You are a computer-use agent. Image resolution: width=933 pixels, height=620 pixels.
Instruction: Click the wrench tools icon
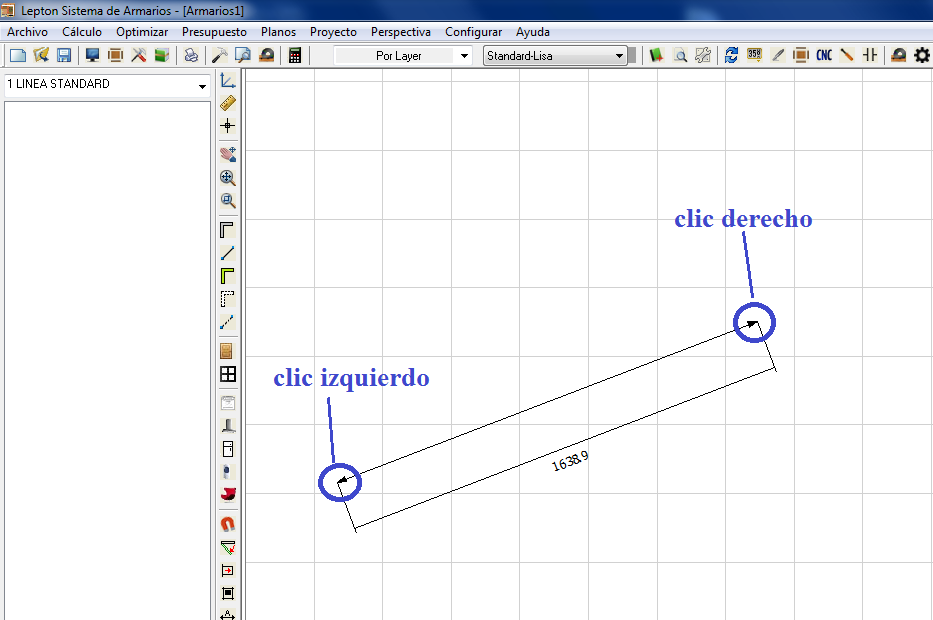[703, 55]
